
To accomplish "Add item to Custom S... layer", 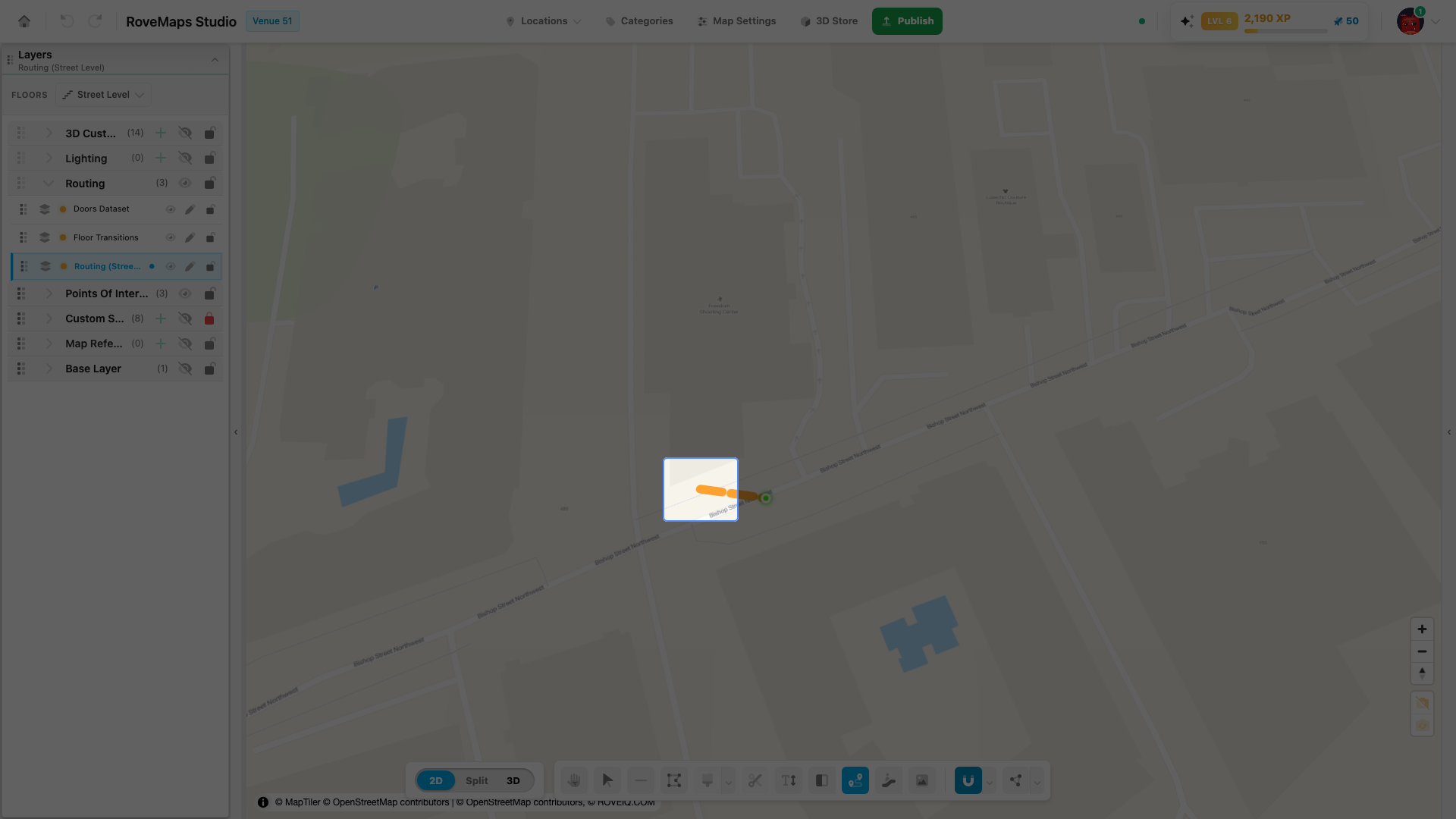I will tap(161, 319).
